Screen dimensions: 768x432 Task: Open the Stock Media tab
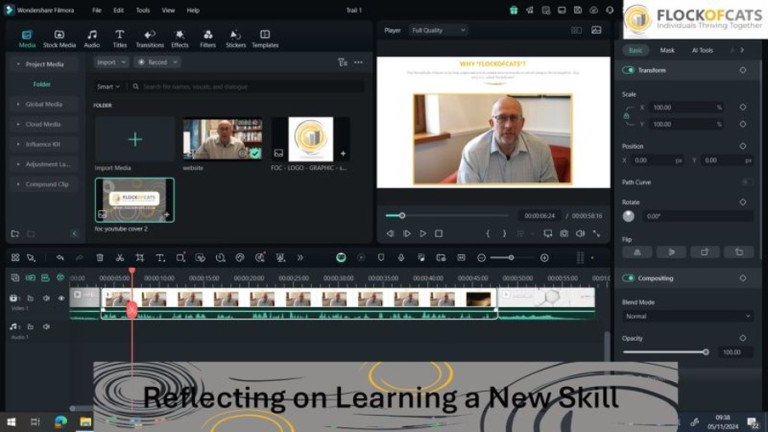click(59, 39)
